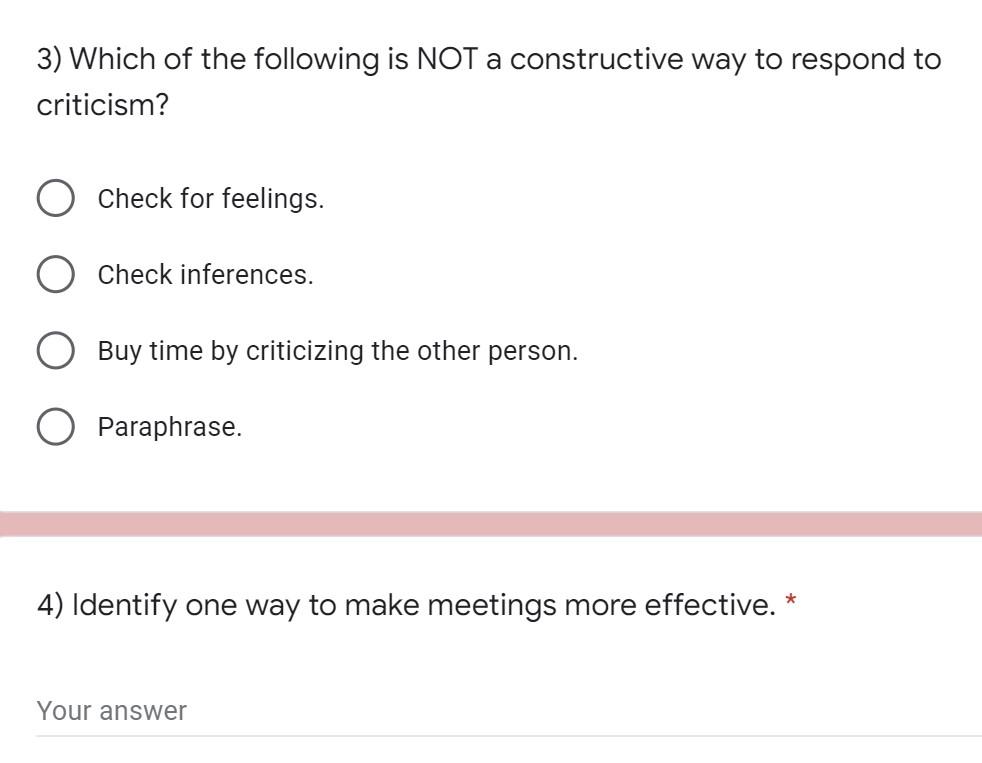Select 'Buy time by criticizing the other person.'
This screenshot has height=763, width=982.
click(x=55, y=349)
